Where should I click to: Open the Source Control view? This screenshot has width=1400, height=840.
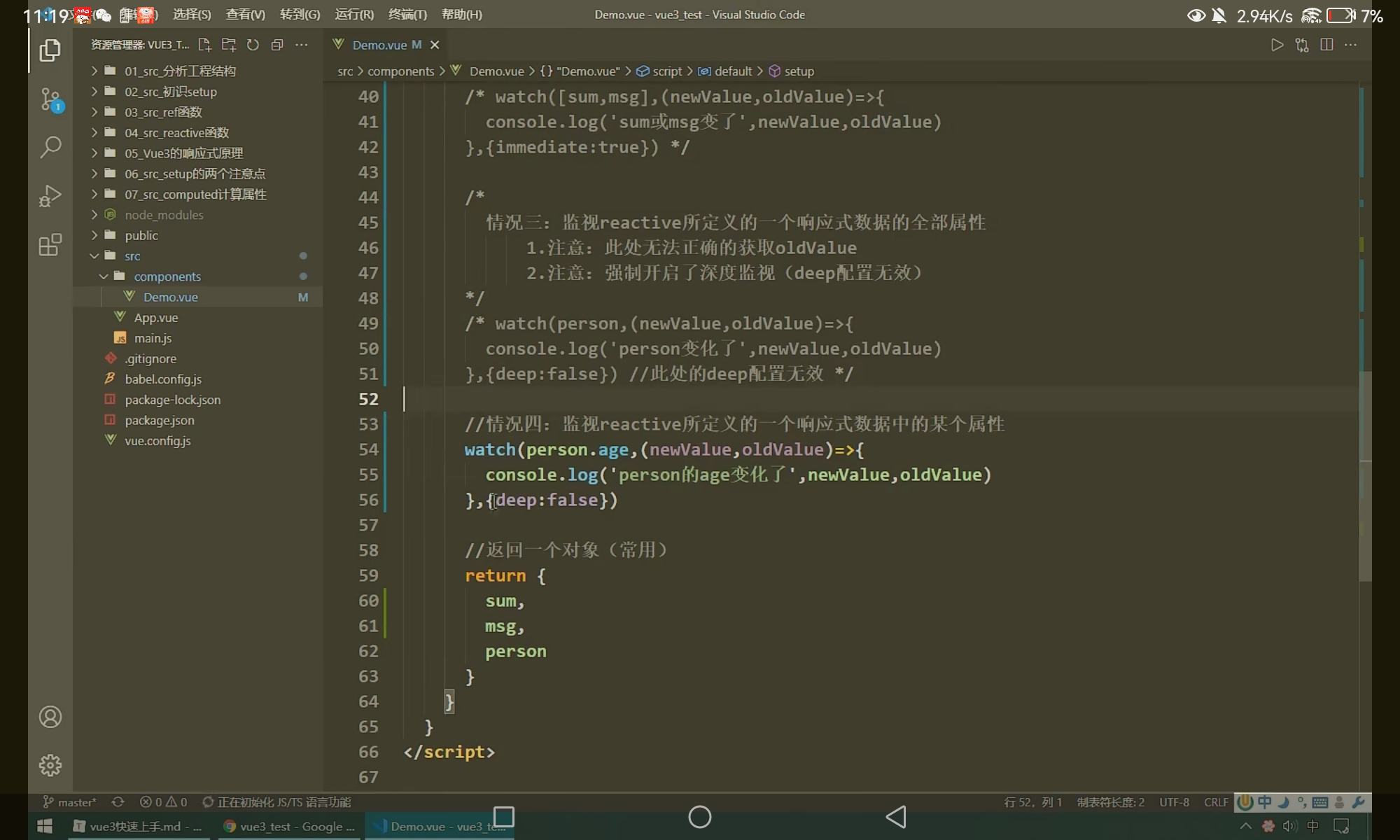(x=50, y=99)
